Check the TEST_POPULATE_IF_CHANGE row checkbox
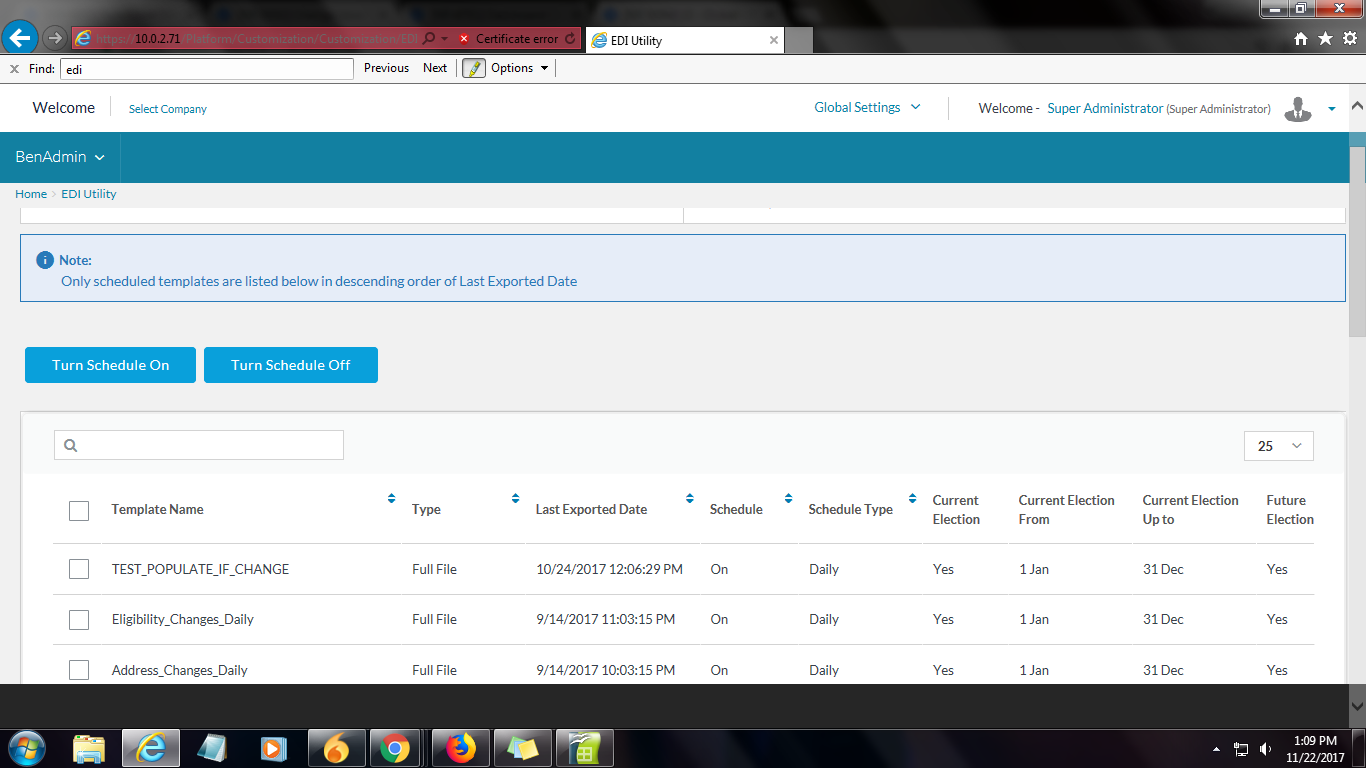Screen dimensions: 1366x768 pos(79,569)
